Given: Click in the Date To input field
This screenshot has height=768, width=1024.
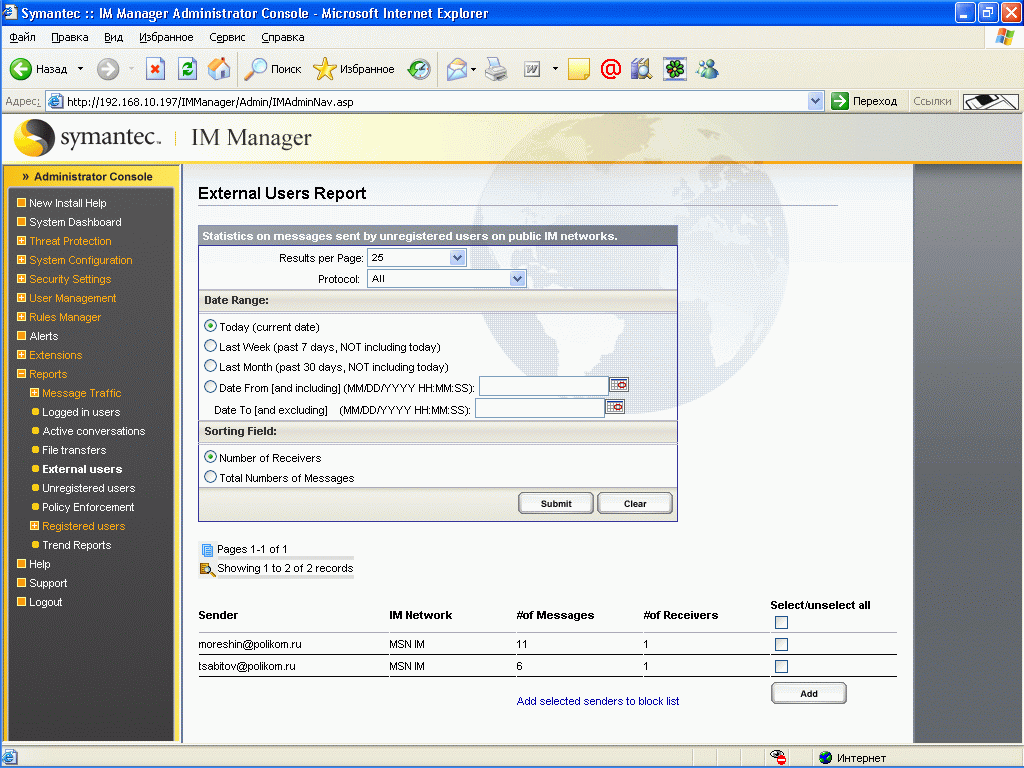Looking at the screenshot, I should tap(539, 409).
